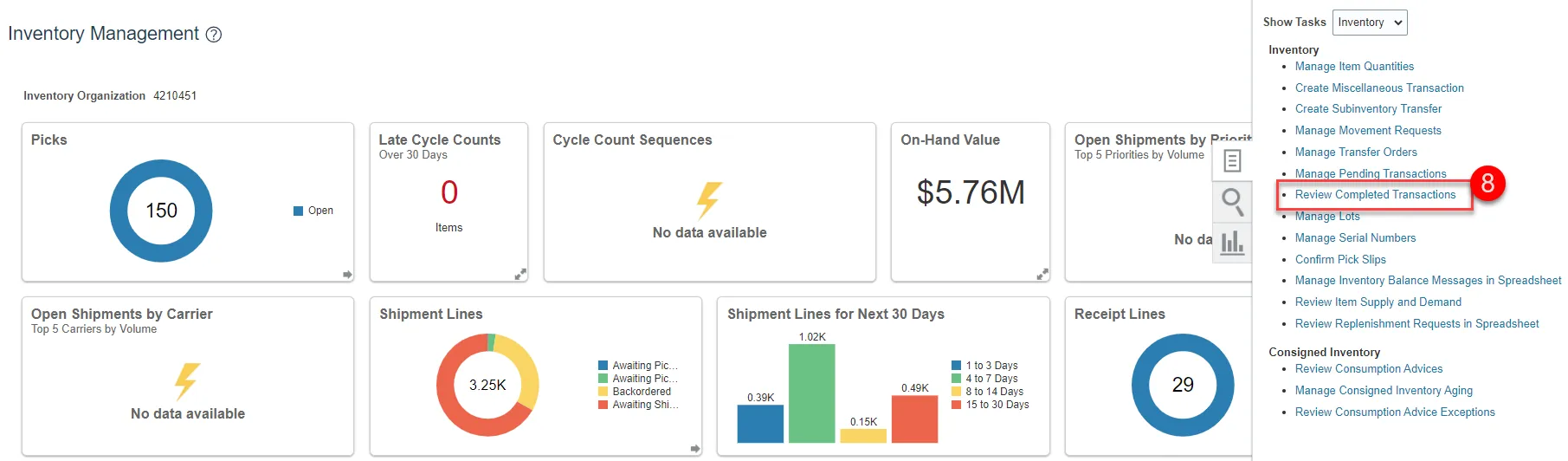Expand the On-Hand Value card
This screenshot has width=1568, height=461.
1042,274
